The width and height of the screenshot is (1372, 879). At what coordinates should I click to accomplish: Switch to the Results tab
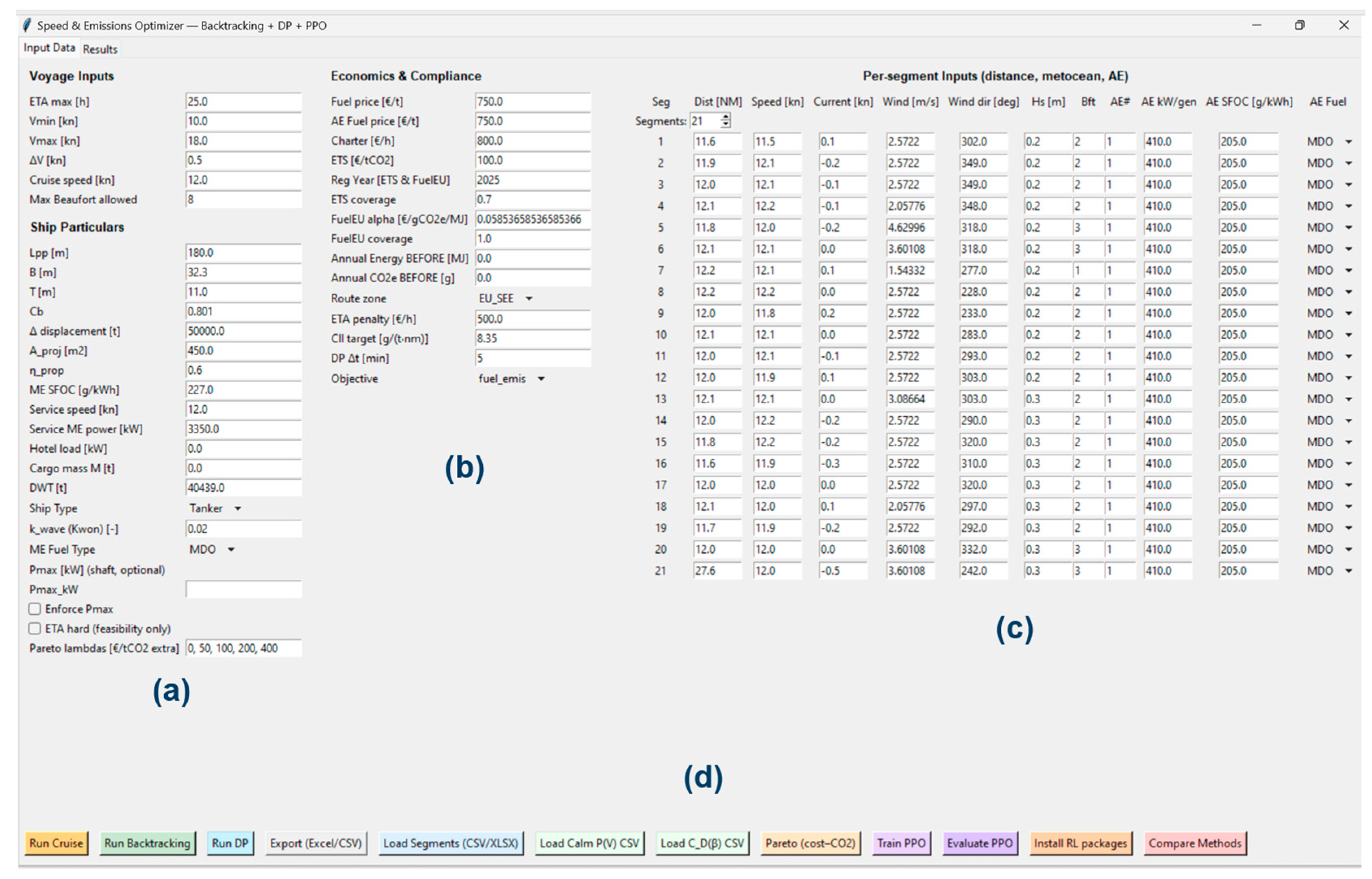coord(100,49)
